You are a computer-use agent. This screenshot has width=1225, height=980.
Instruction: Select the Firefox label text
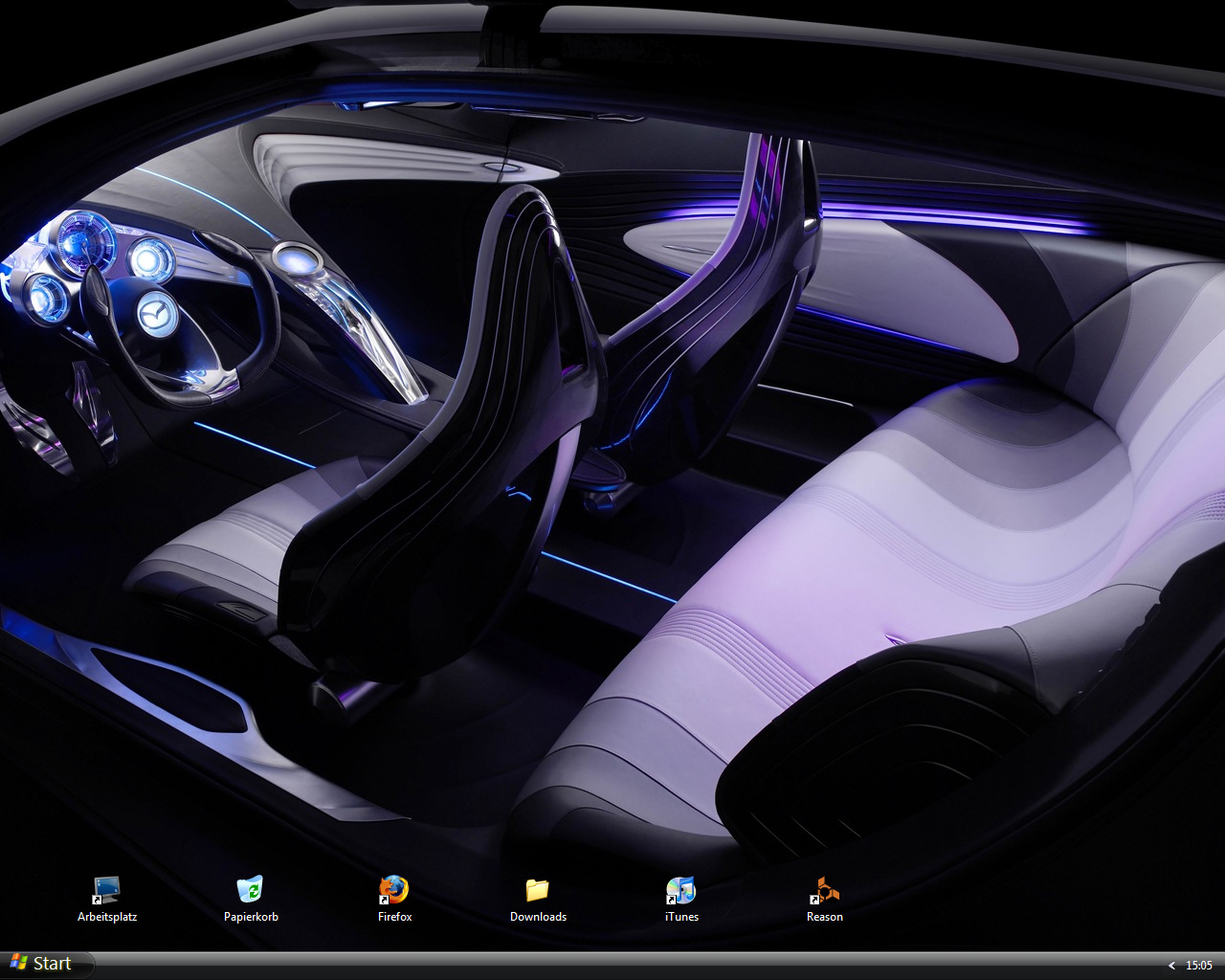[394, 917]
